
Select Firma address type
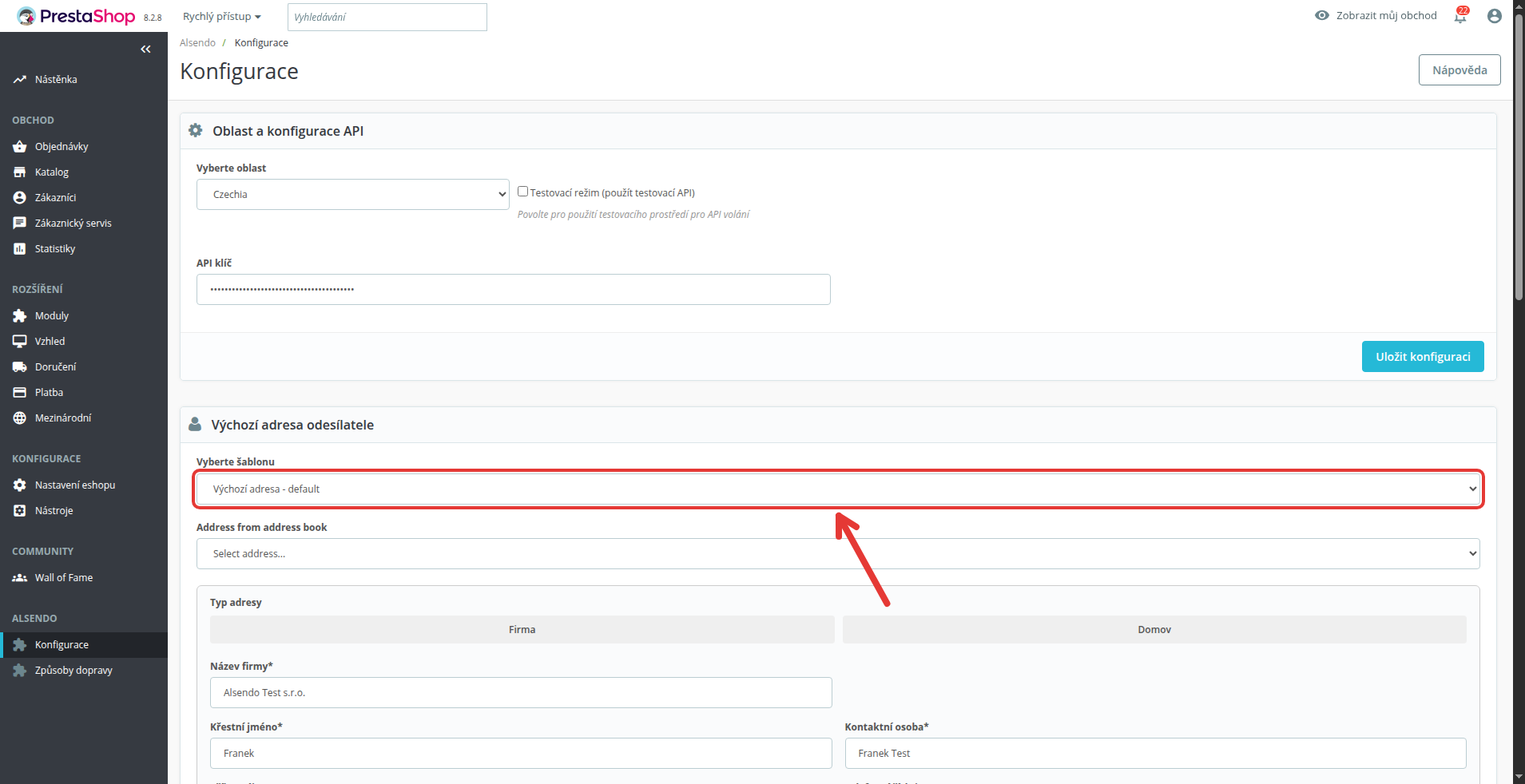[x=522, y=630]
